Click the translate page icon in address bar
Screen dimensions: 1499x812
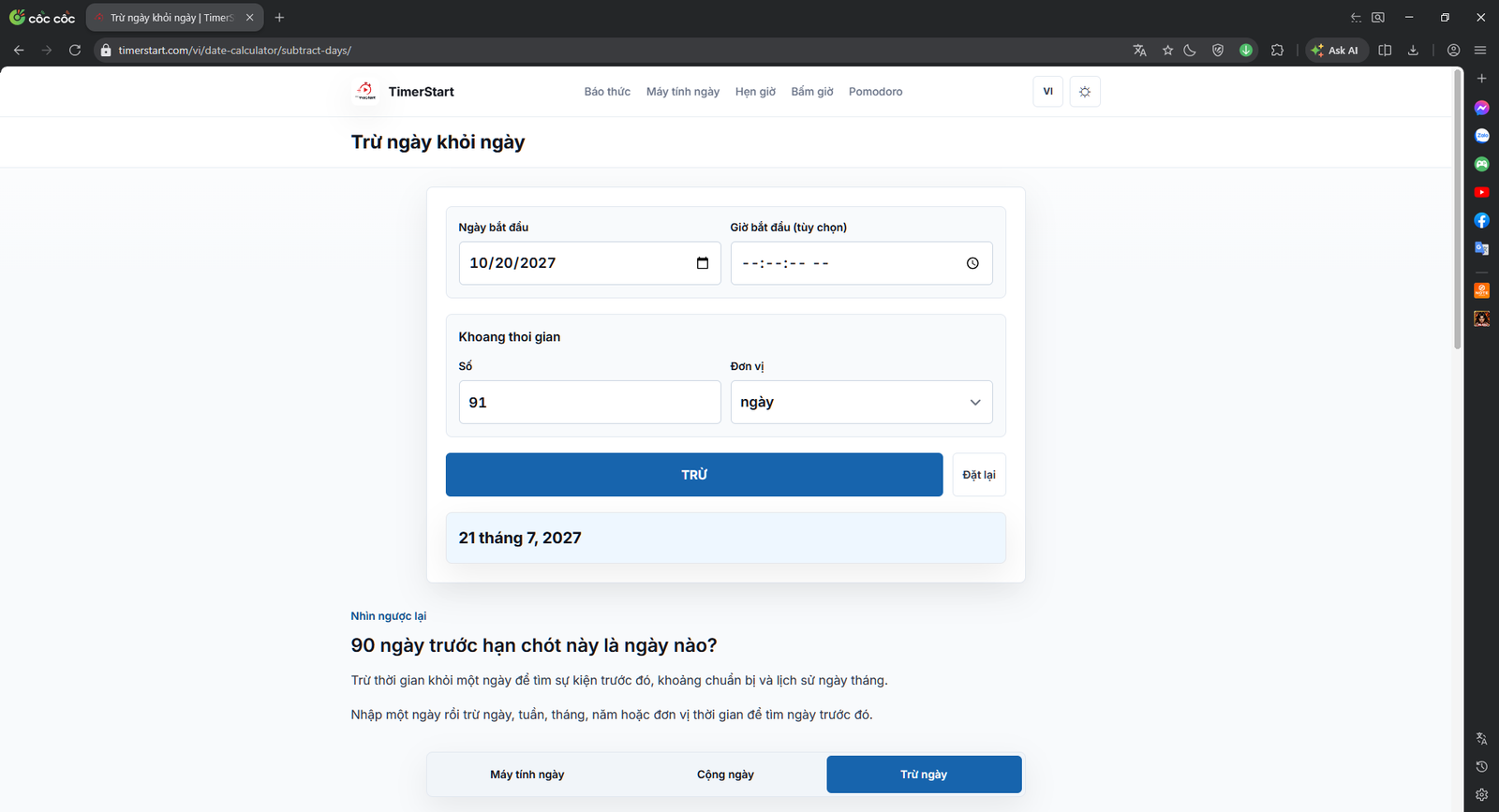click(x=1139, y=51)
